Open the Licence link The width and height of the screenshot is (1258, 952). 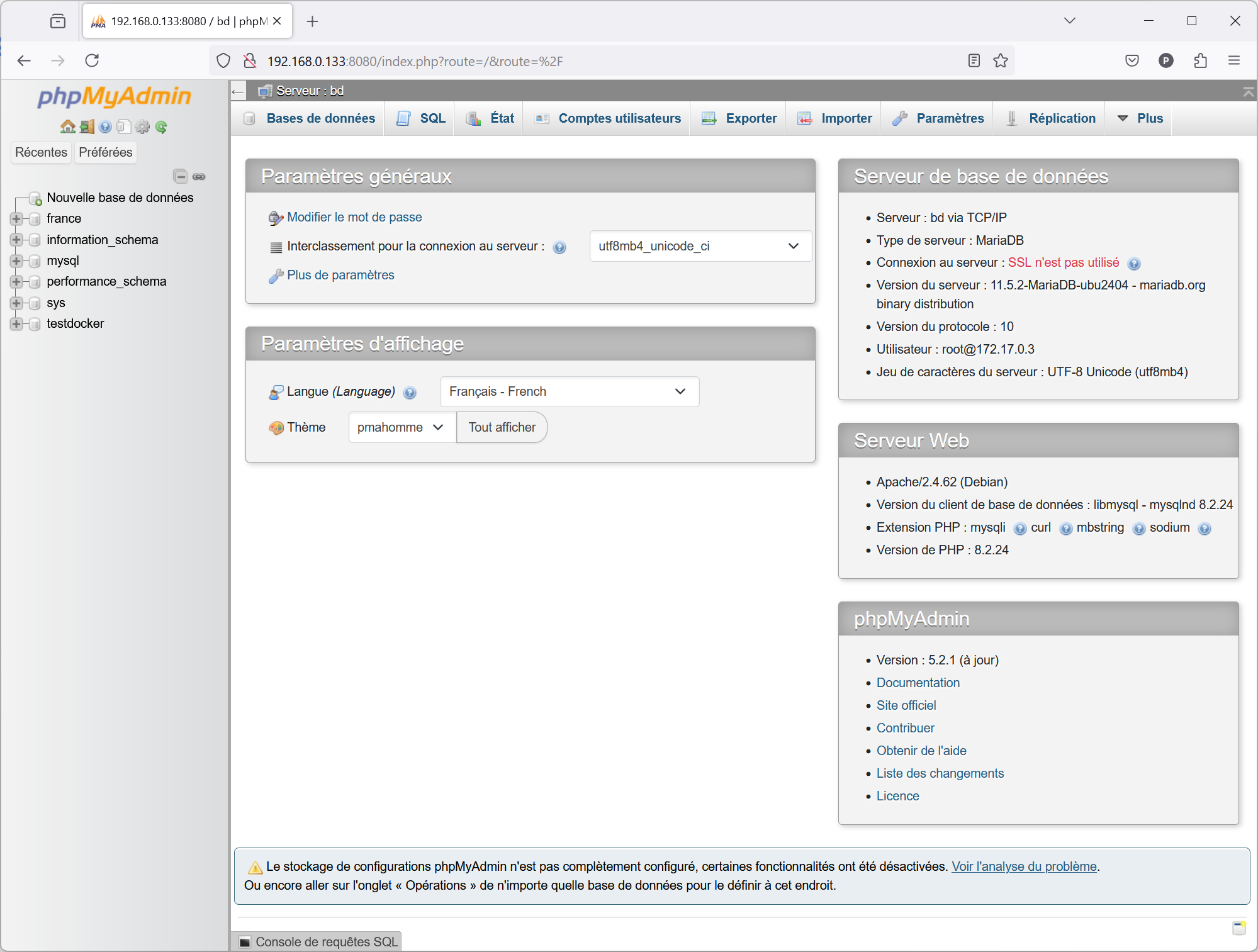[x=898, y=796]
